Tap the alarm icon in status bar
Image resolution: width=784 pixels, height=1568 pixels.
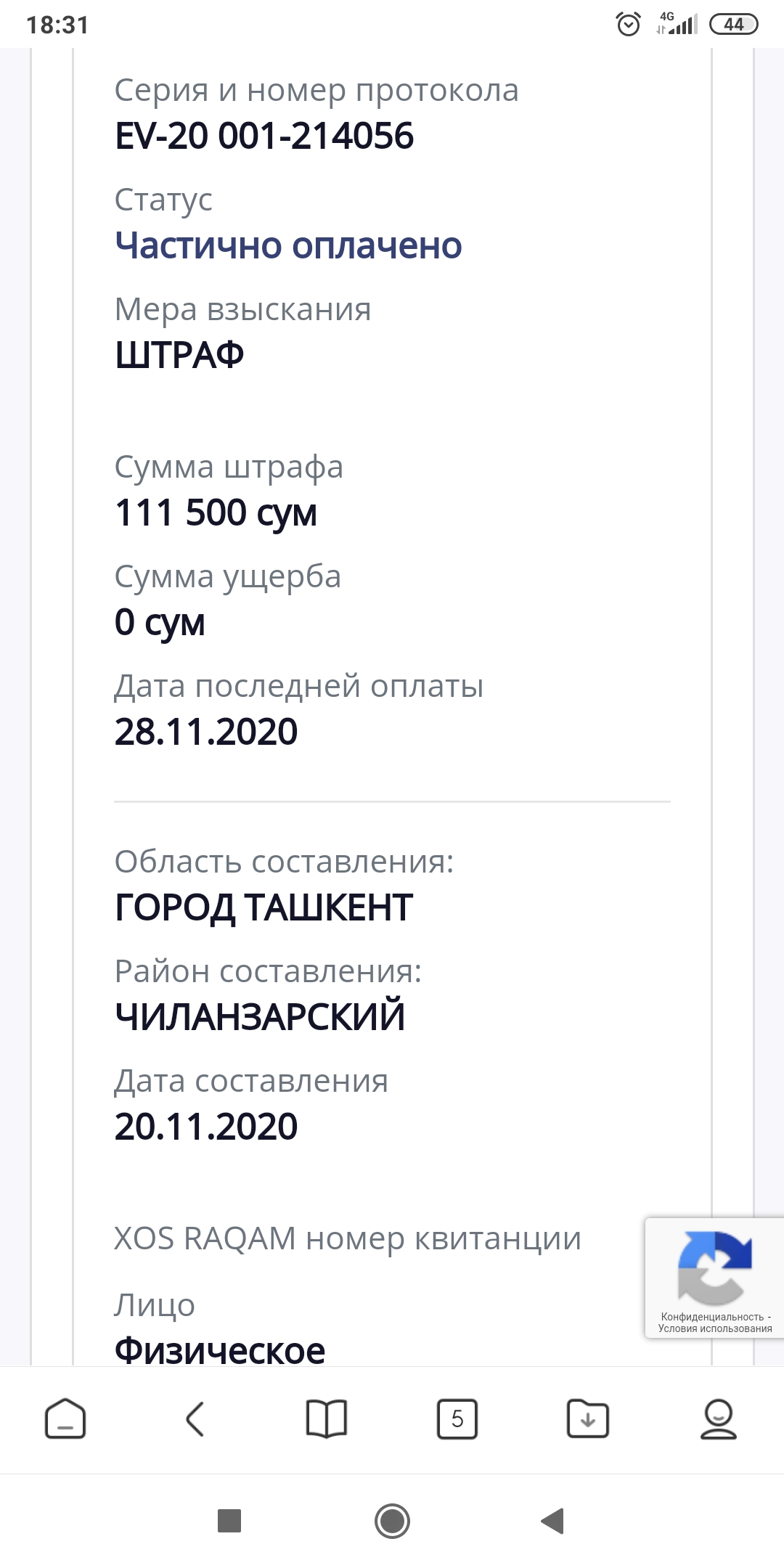[x=628, y=25]
